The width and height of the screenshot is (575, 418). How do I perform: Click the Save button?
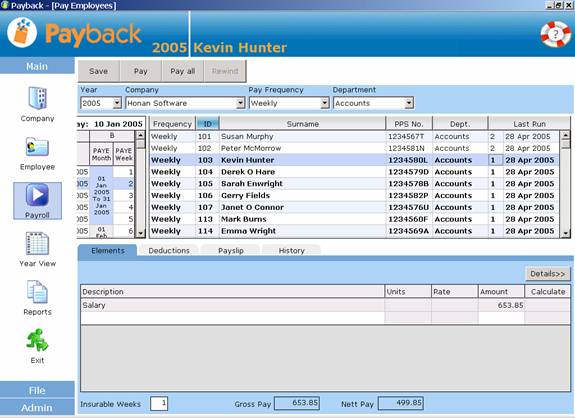99,71
